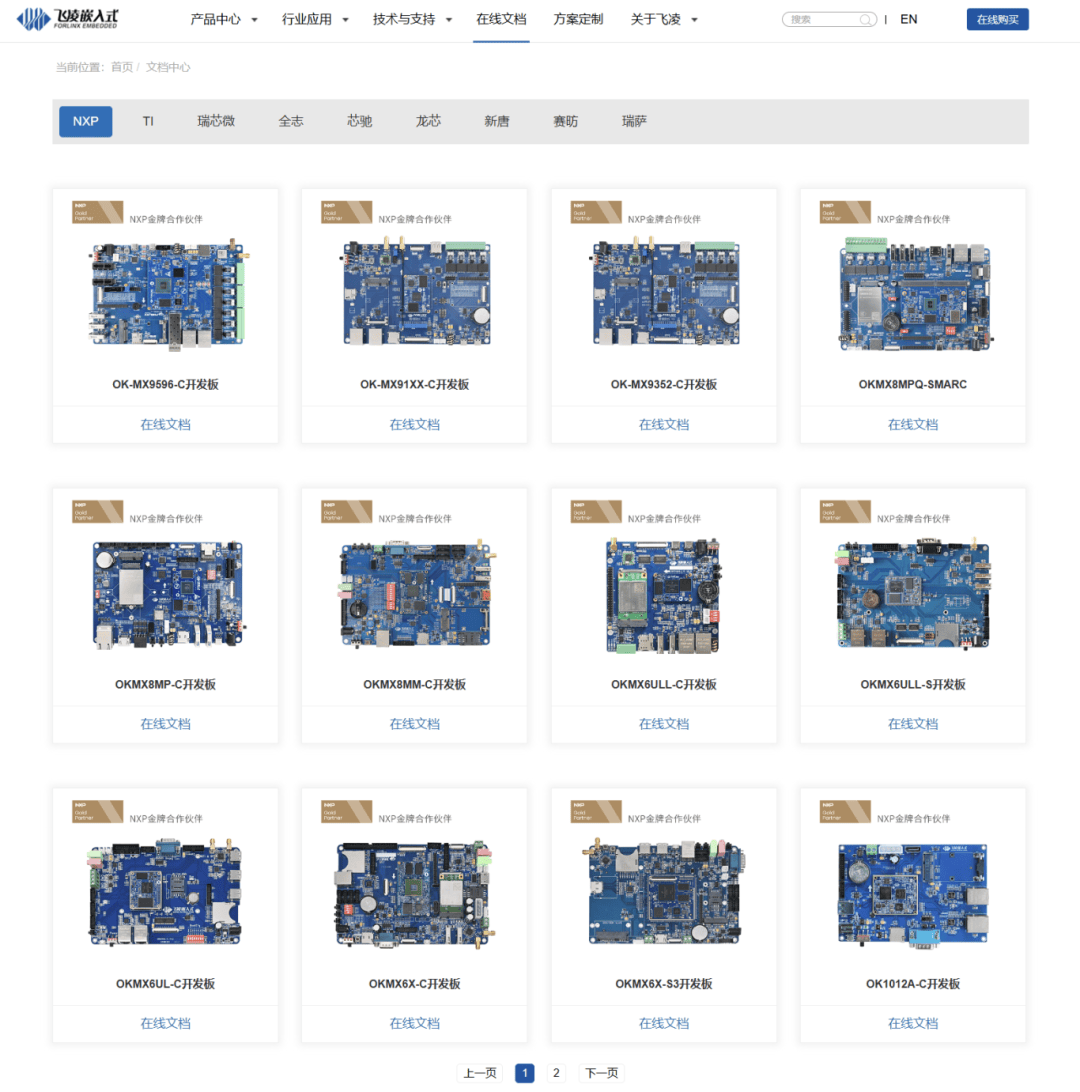The height and width of the screenshot is (1092, 1080).
Task: Click the OKMX6ULL-S board image
Action: [x=913, y=593]
